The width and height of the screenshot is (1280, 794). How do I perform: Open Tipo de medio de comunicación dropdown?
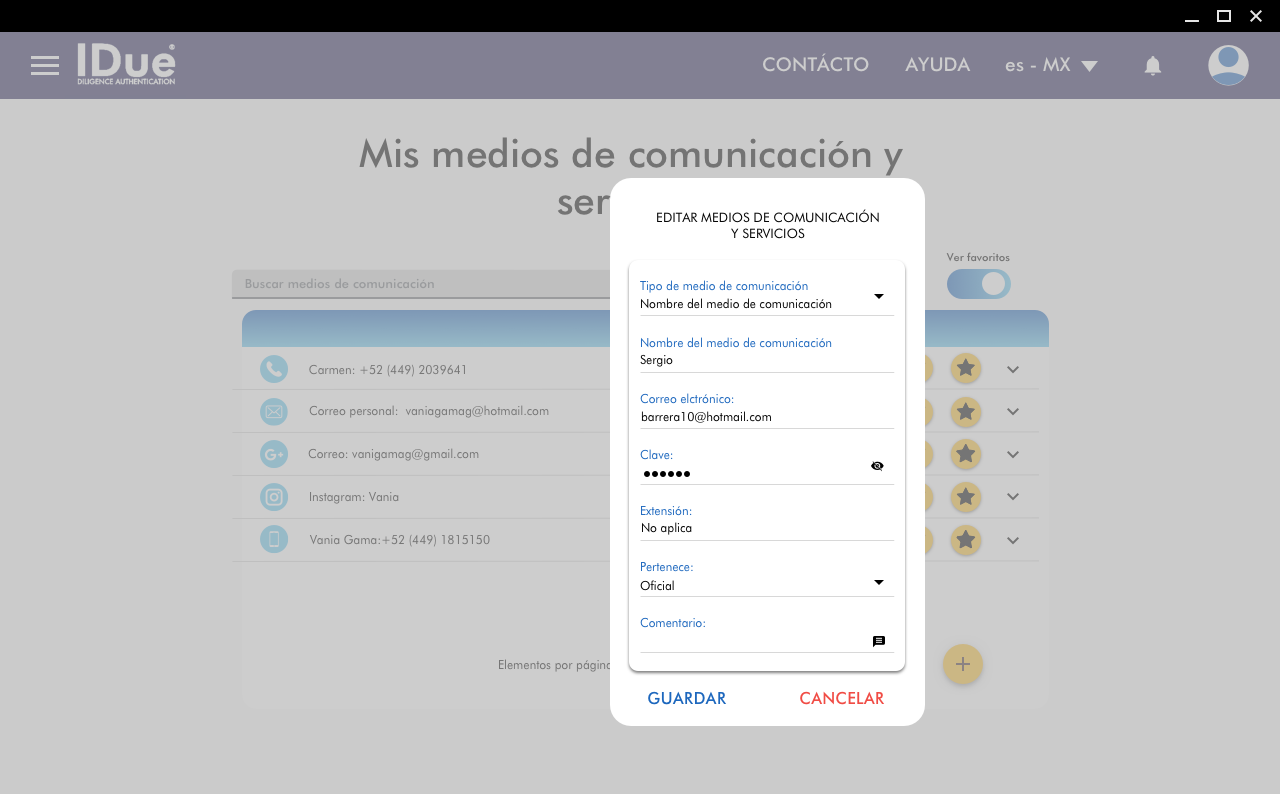(x=878, y=296)
